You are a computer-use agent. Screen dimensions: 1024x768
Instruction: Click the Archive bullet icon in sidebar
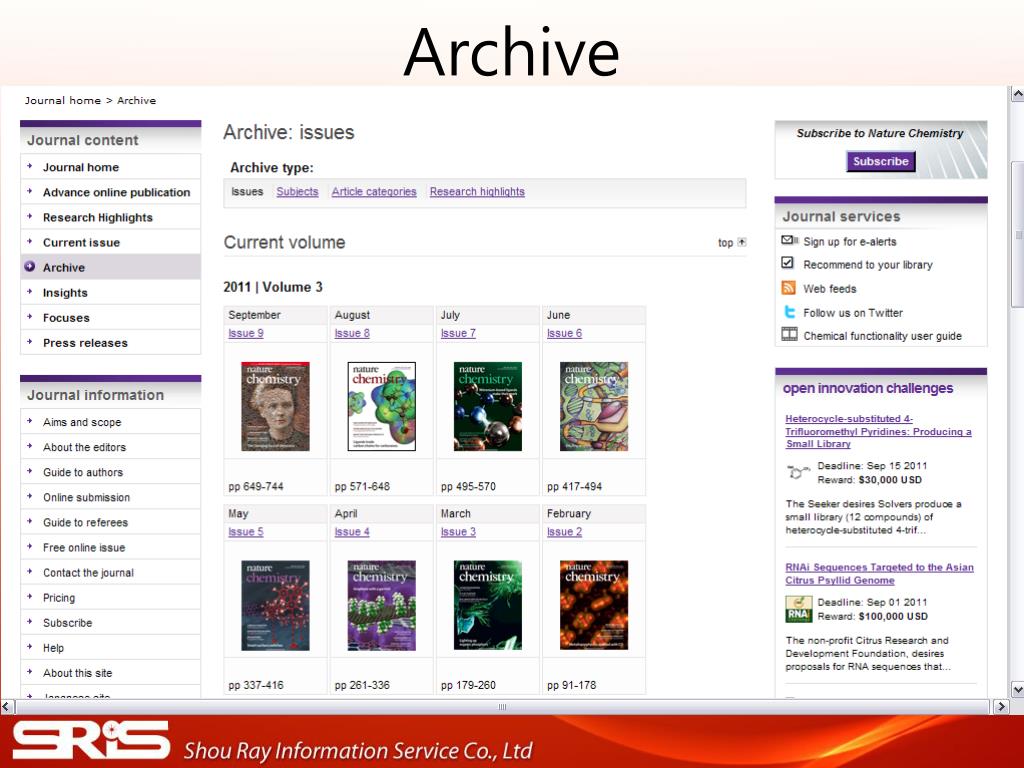point(29,266)
